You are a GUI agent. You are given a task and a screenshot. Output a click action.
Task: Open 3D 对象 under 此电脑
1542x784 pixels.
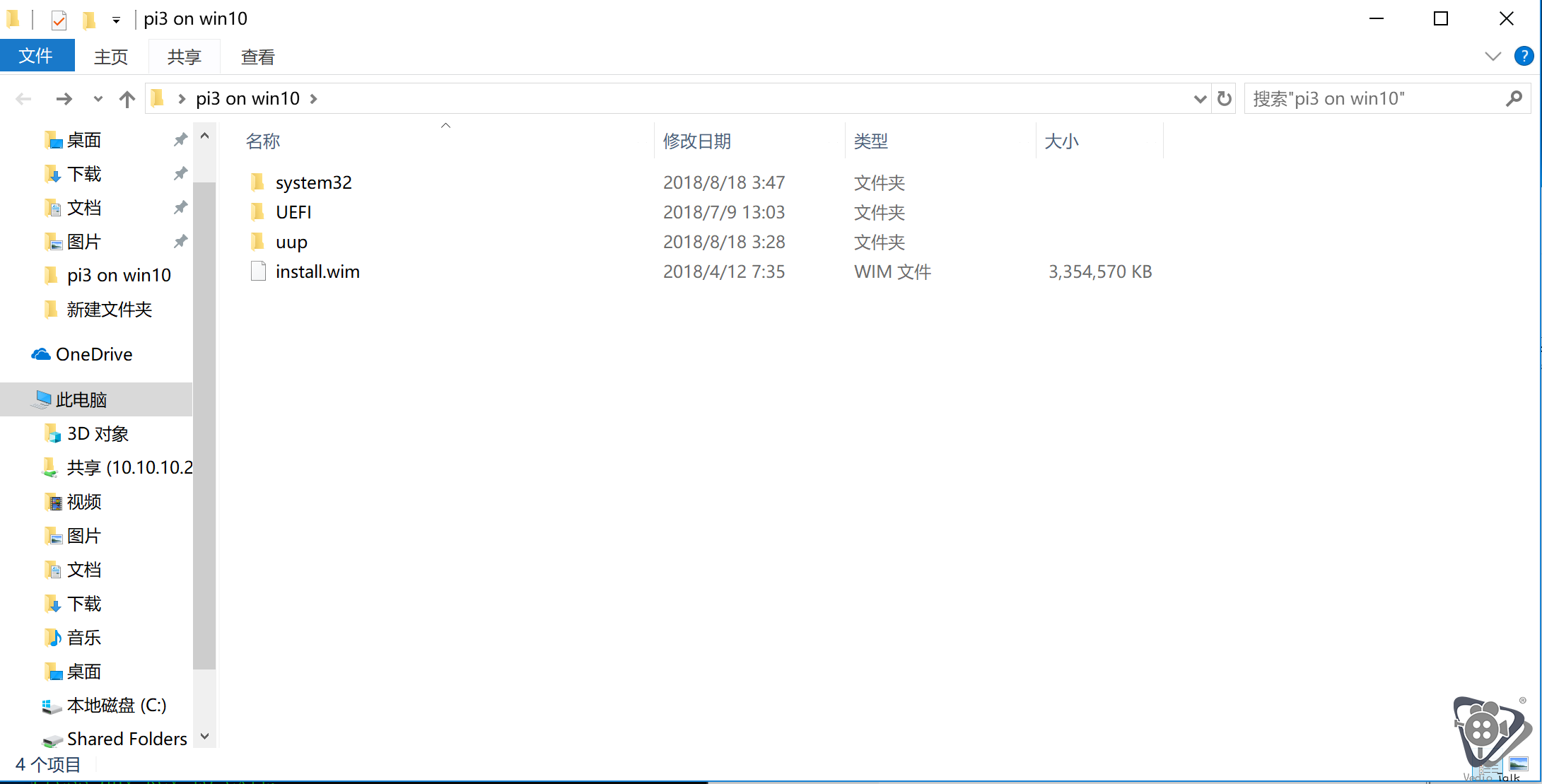point(98,433)
